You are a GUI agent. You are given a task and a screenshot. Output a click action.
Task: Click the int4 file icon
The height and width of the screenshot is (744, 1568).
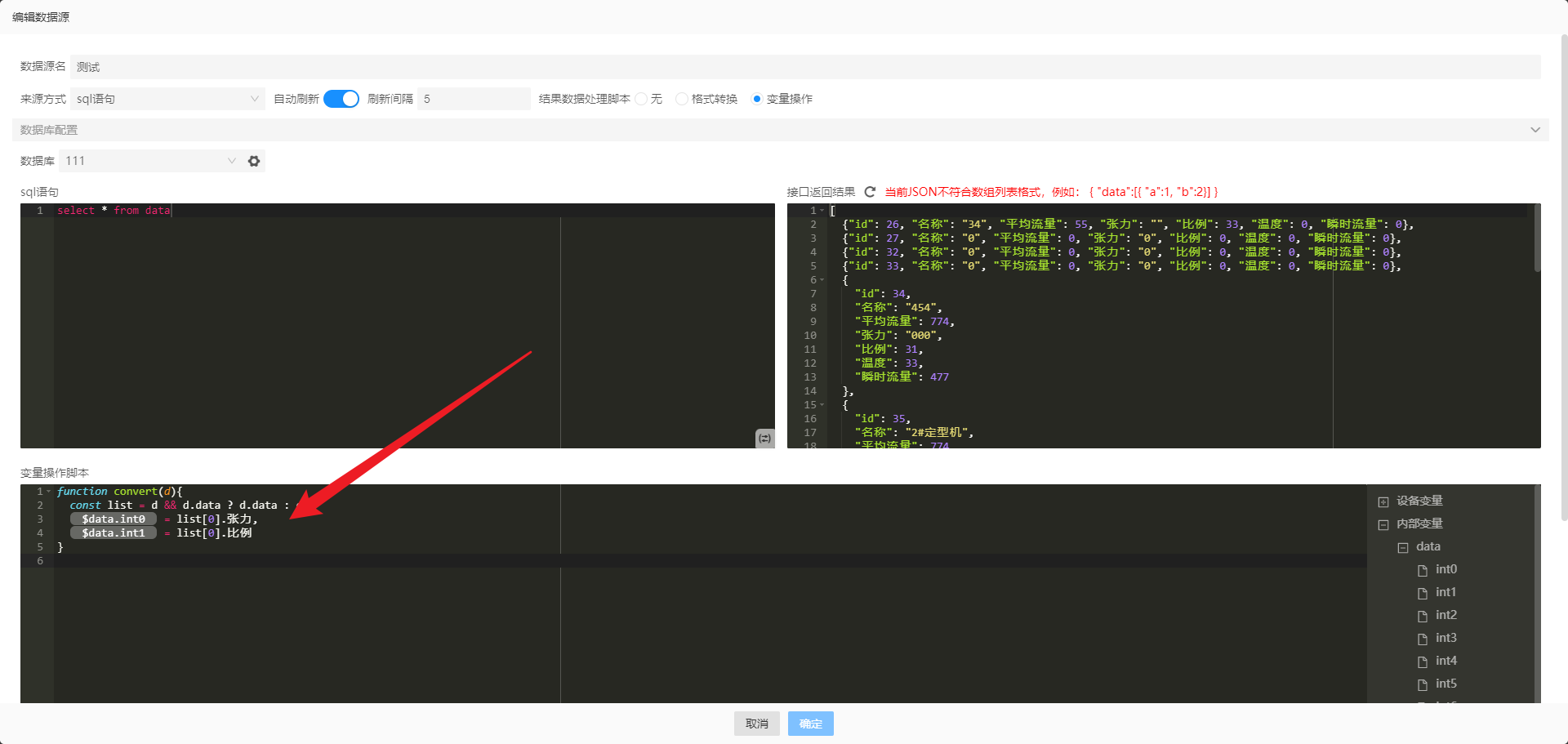click(x=1423, y=662)
